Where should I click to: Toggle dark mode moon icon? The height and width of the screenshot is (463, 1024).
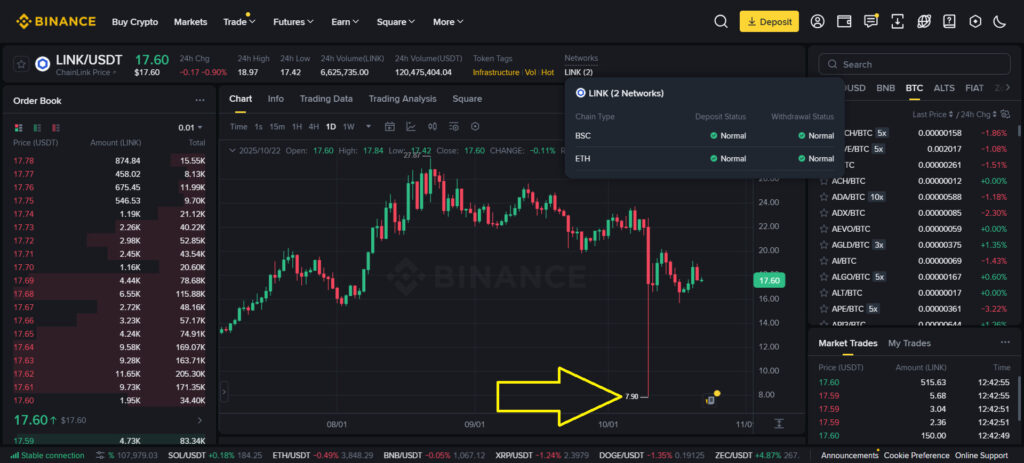[999, 21]
